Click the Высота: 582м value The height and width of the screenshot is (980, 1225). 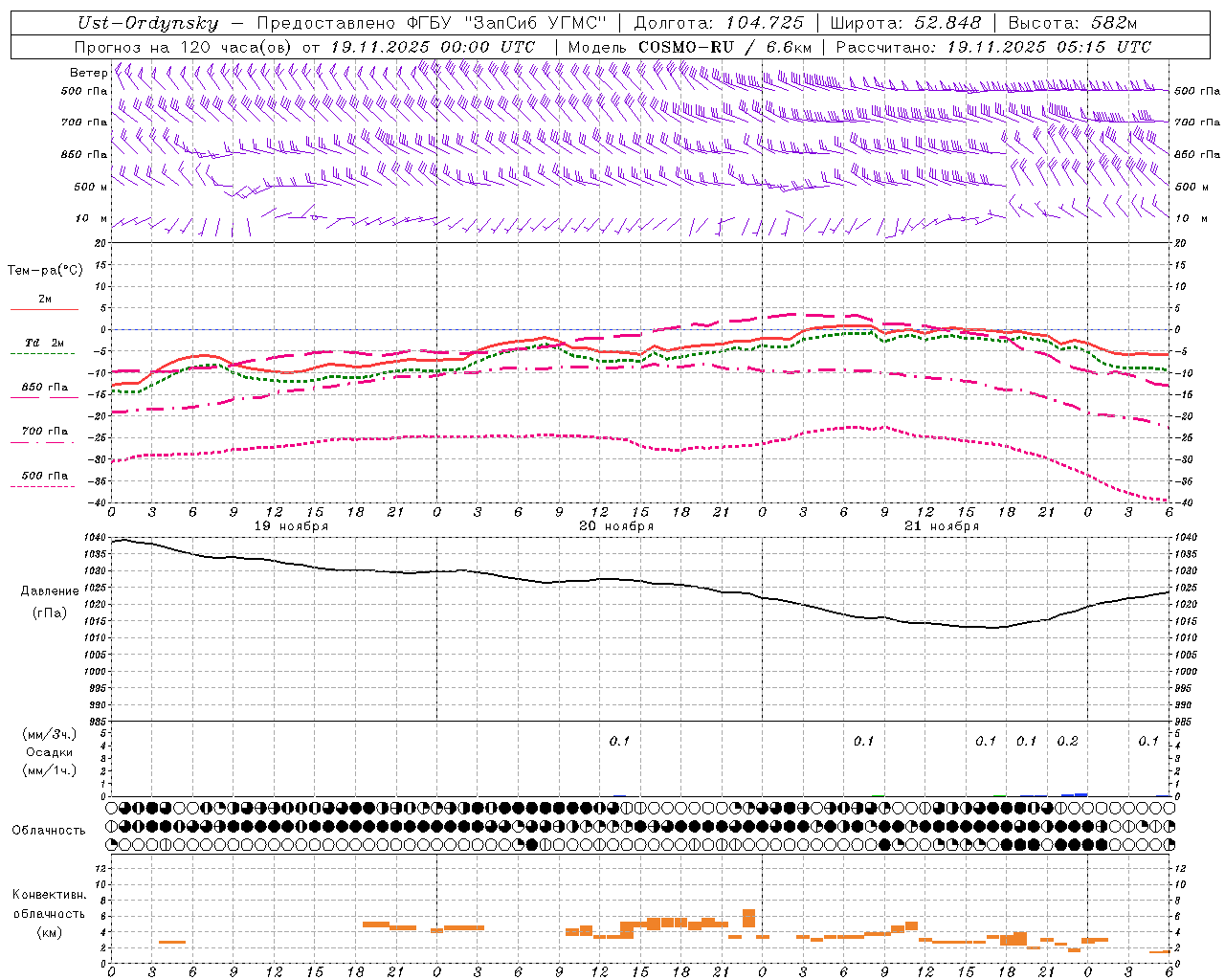1073,24
